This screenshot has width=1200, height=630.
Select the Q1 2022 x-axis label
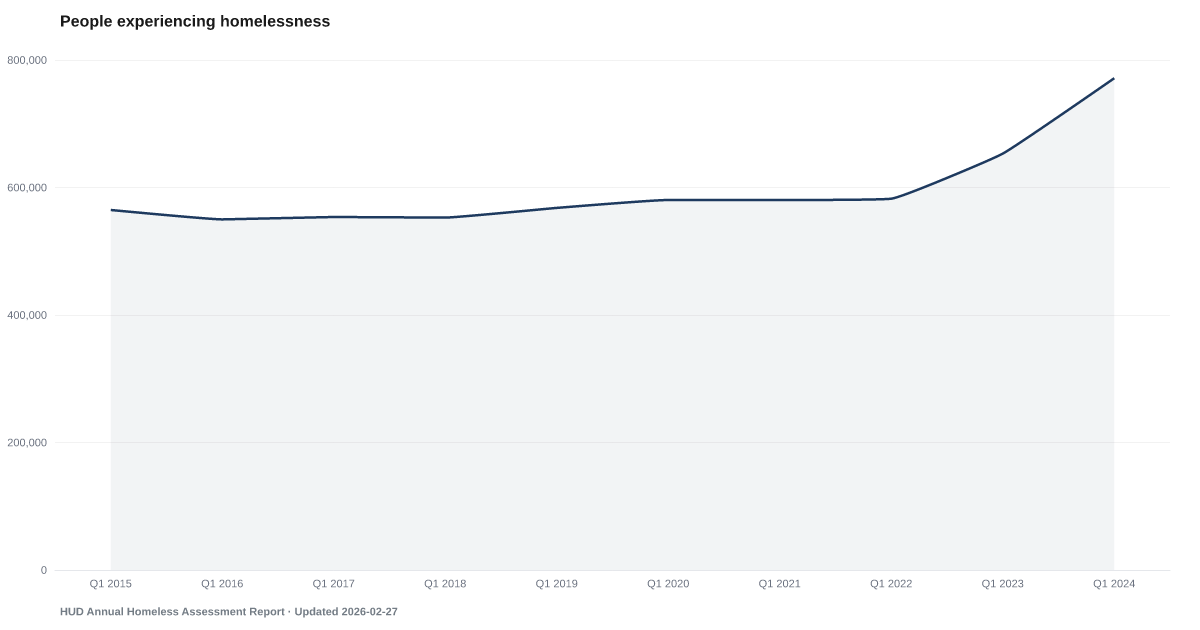coord(891,583)
